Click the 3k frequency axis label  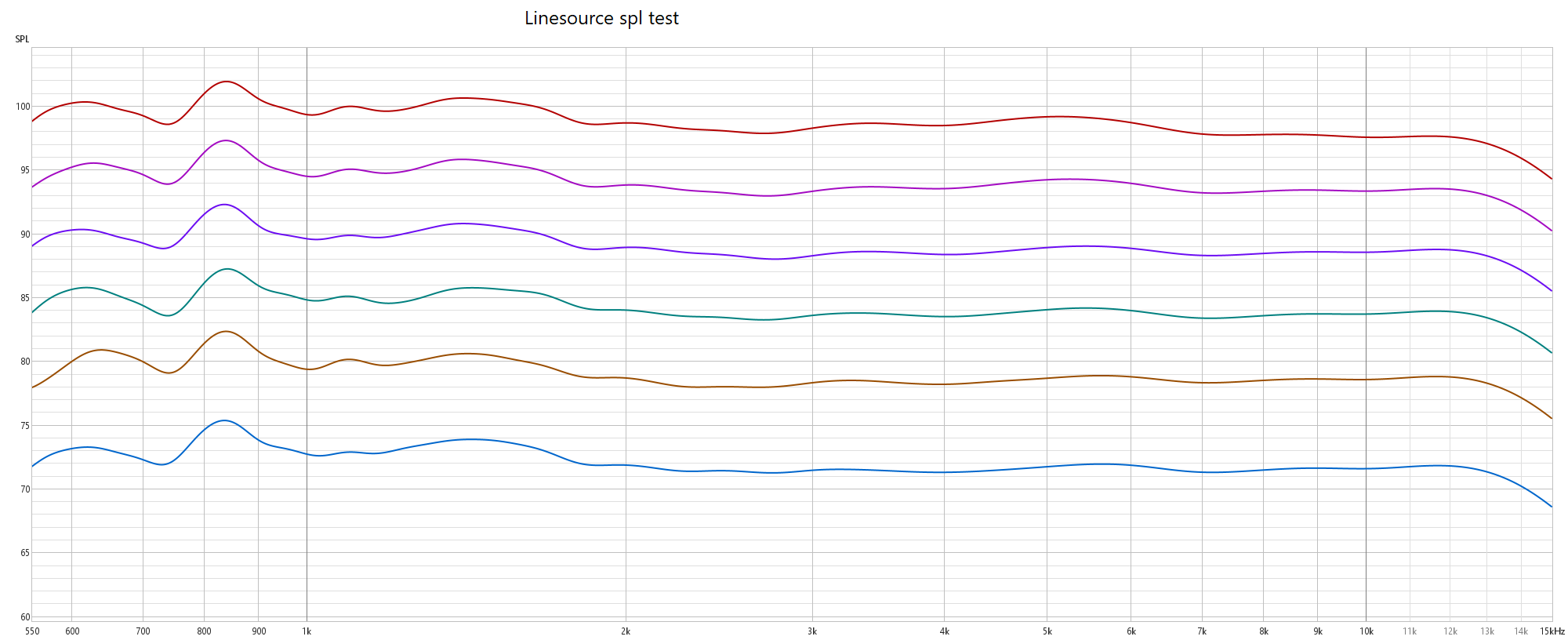pyautogui.click(x=812, y=631)
